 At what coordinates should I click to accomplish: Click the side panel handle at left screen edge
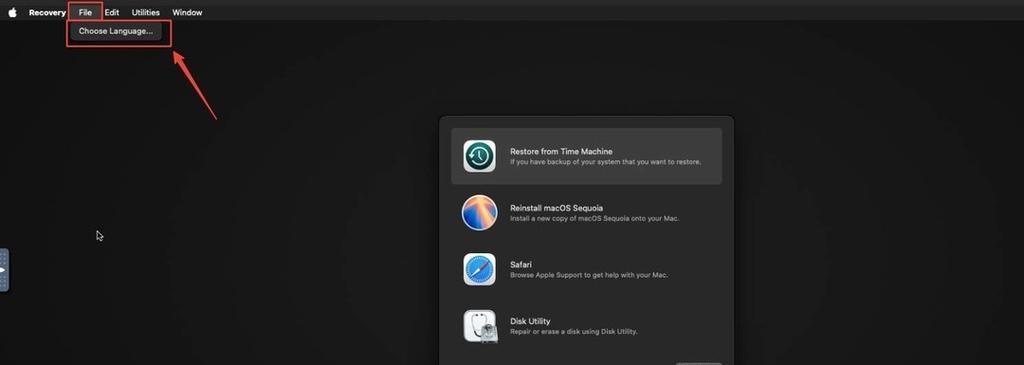point(4,270)
